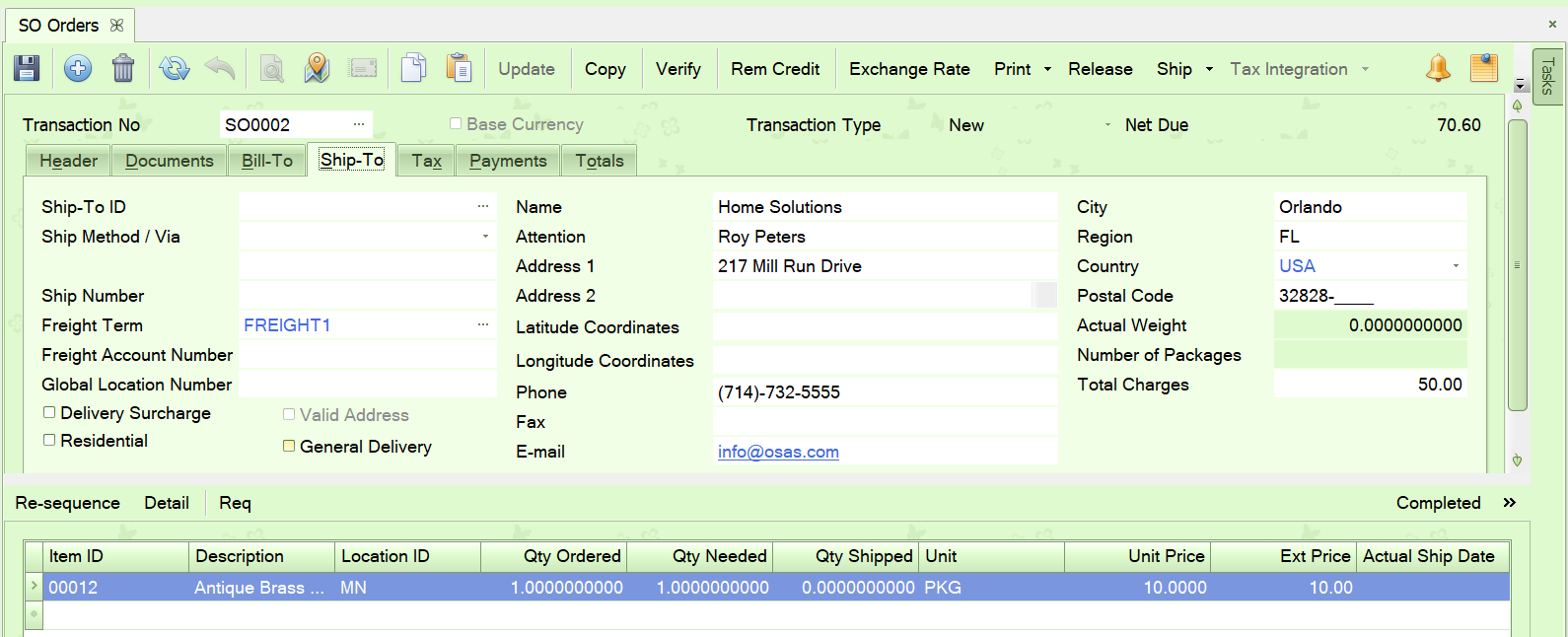The height and width of the screenshot is (637, 1568).
Task: Add a new record with plus icon
Action: (x=78, y=68)
